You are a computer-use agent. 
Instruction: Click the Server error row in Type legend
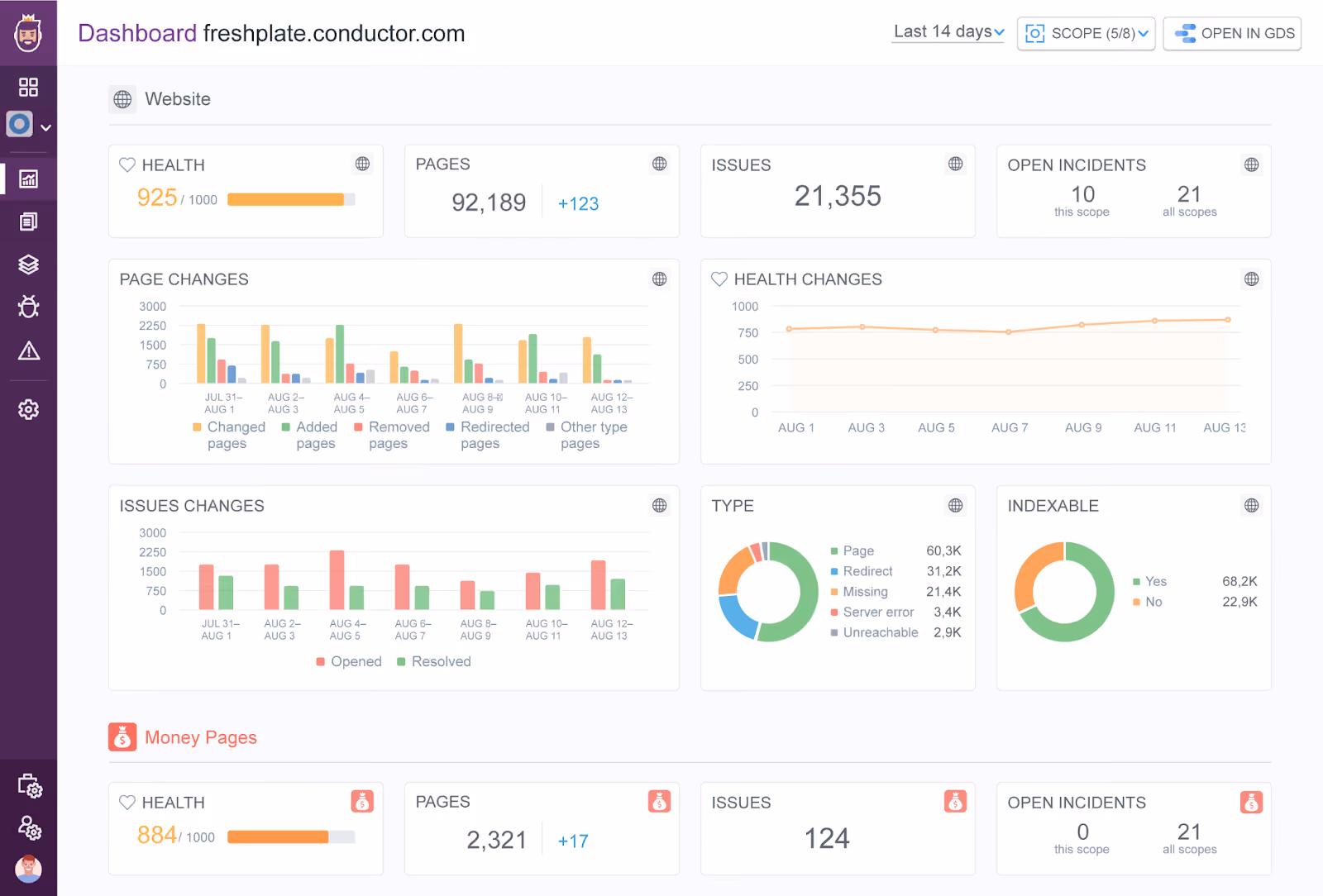click(896, 612)
